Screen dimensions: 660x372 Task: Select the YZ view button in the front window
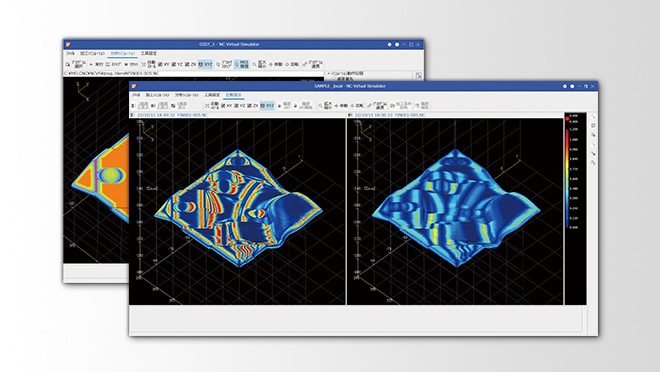[x=240, y=106]
